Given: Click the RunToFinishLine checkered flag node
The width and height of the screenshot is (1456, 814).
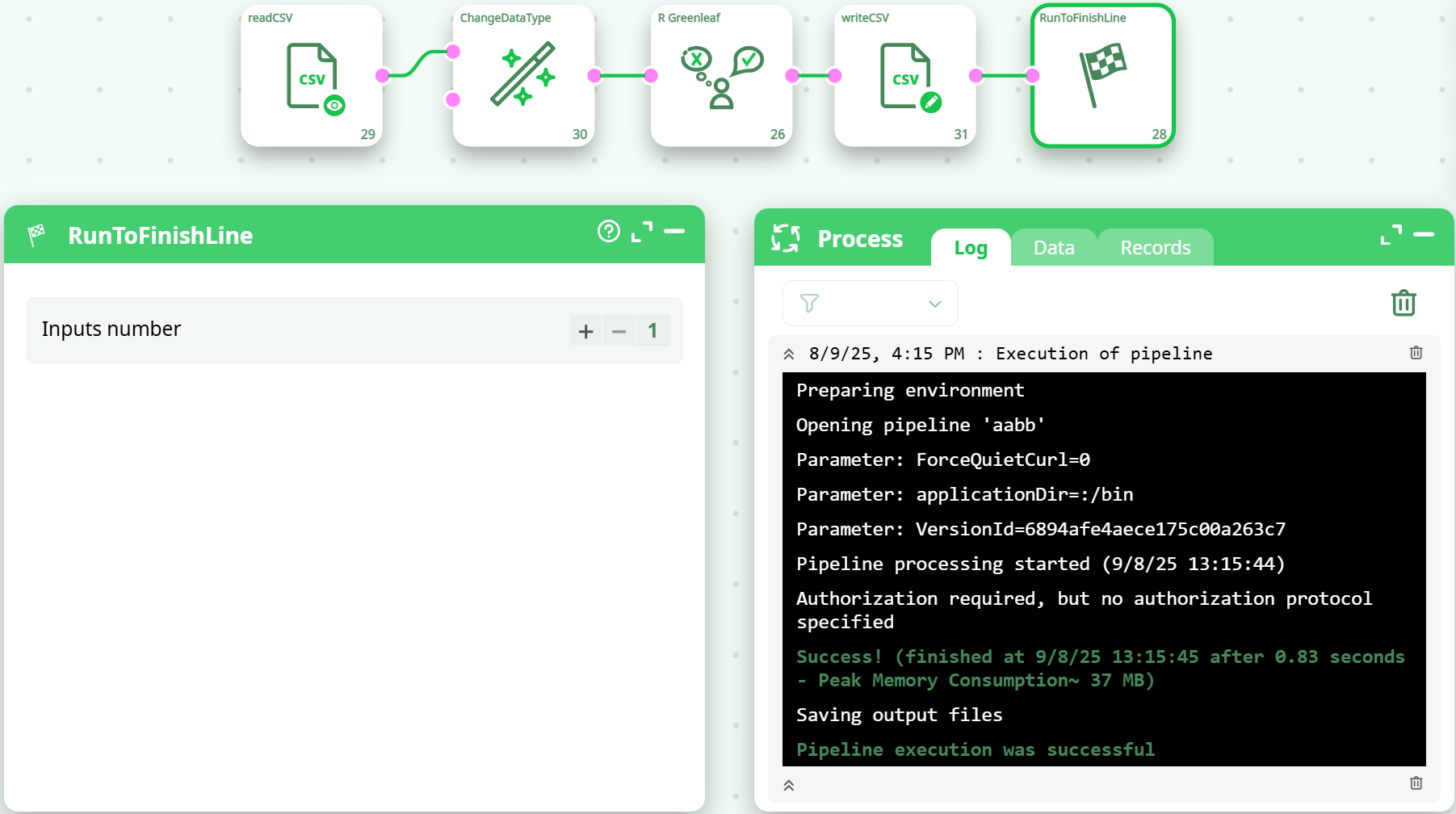Looking at the screenshot, I should click(x=1102, y=75).
